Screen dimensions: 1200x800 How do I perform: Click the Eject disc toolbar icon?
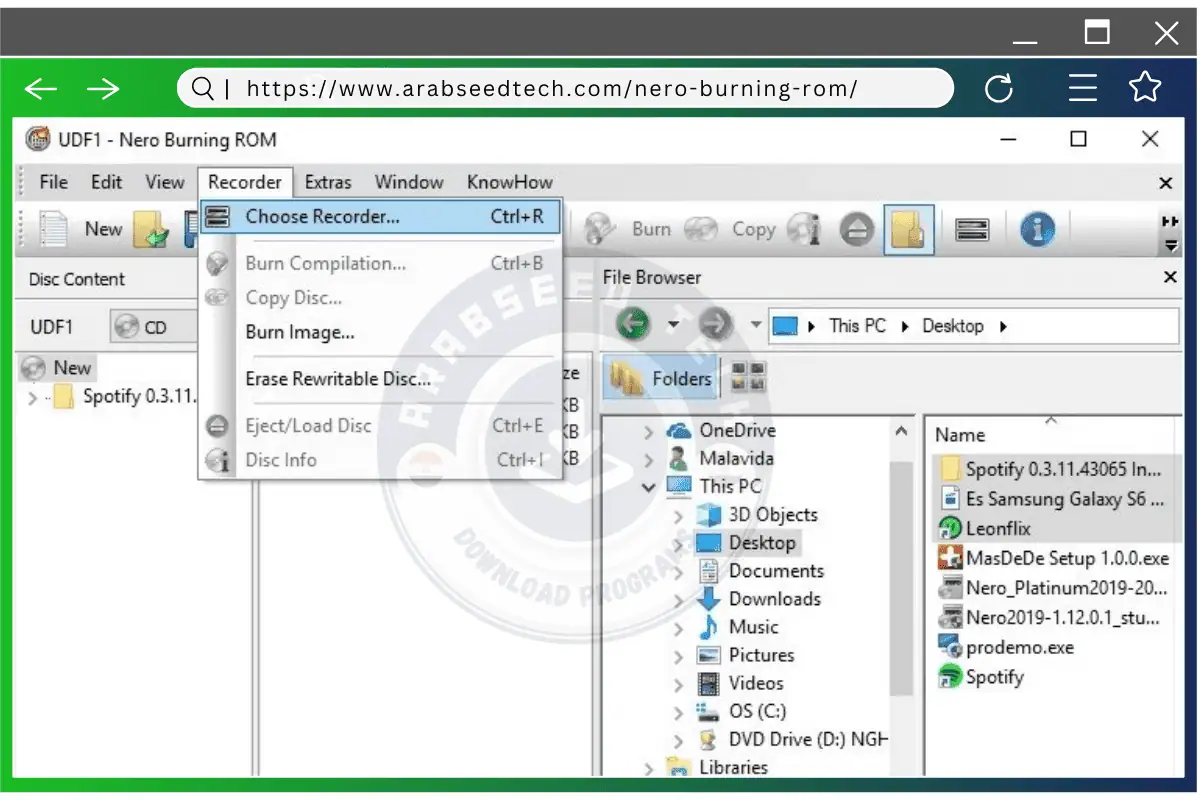click(855, 228)
